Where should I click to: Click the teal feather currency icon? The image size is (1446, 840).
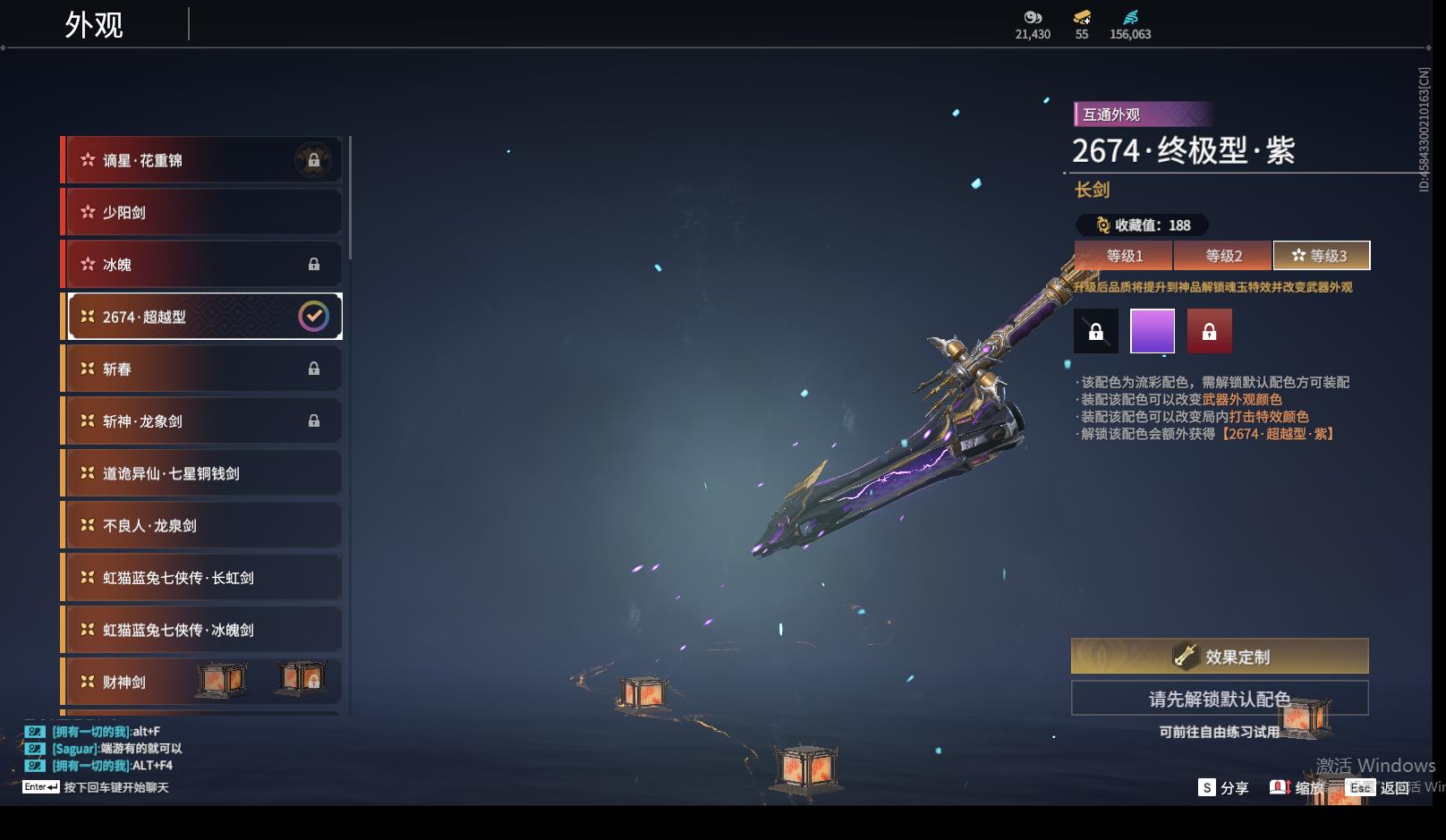point(1130,17)
